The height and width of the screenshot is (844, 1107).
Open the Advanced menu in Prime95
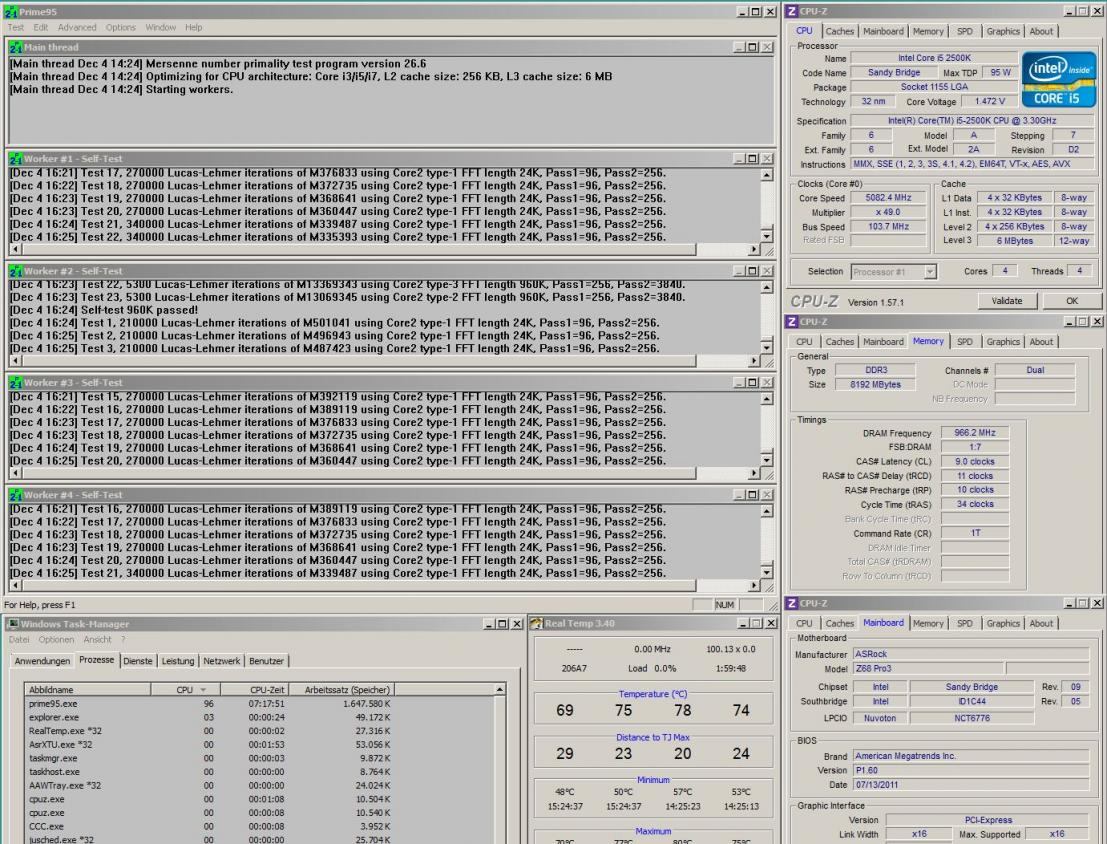(x=76, y=27)
